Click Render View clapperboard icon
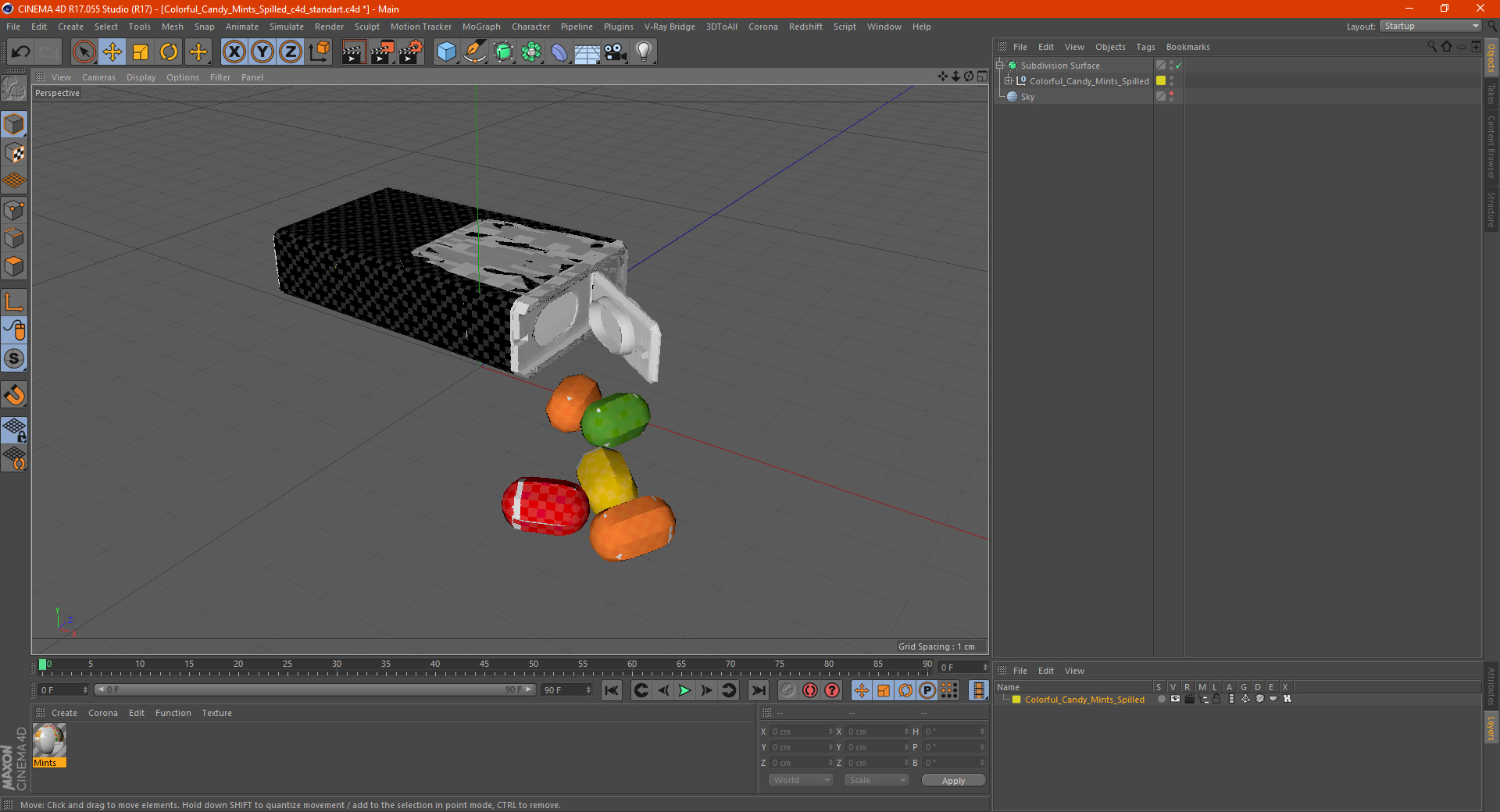 353,52
